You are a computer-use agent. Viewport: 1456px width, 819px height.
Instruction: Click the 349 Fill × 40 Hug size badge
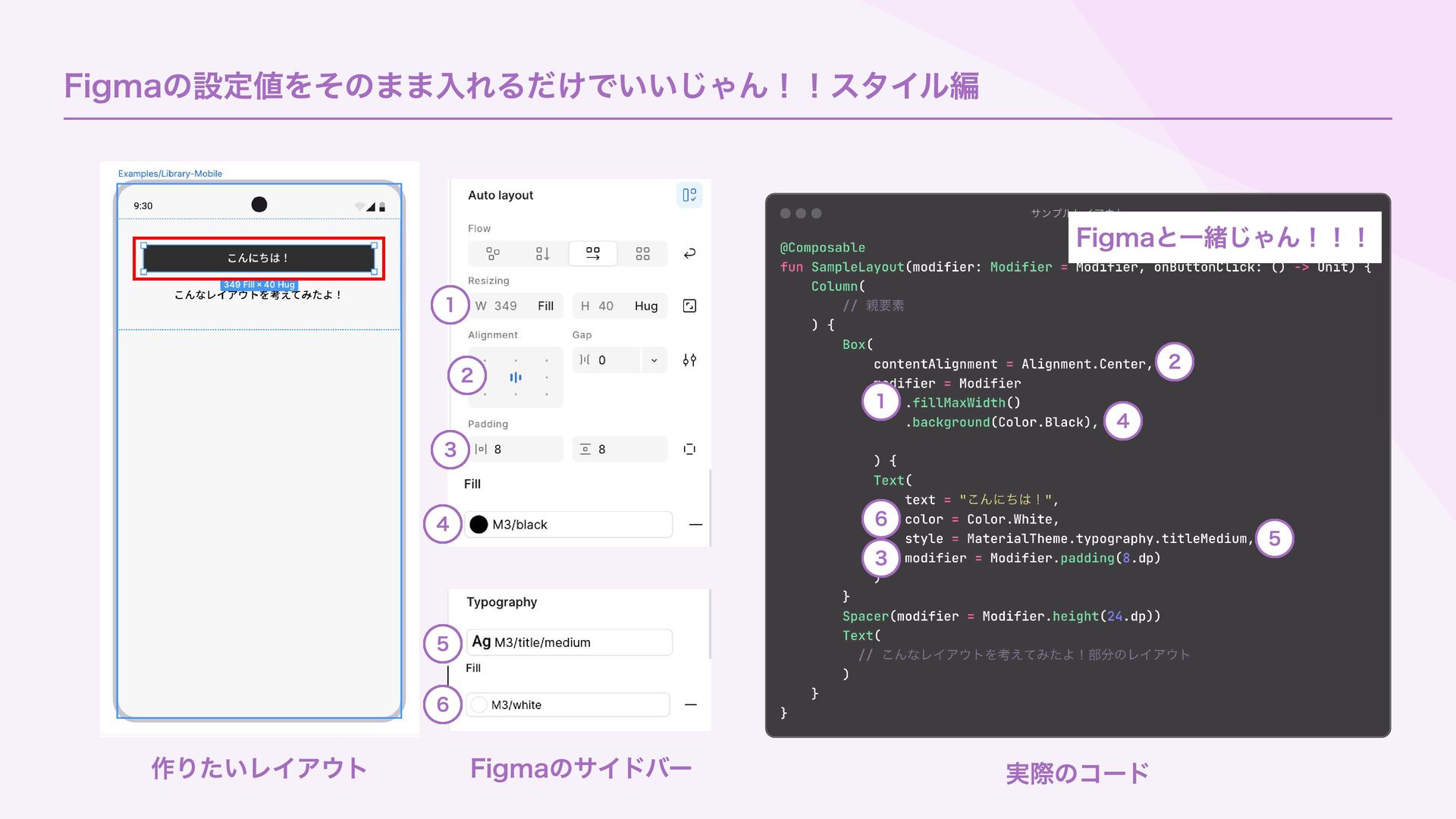click(259, 284)
